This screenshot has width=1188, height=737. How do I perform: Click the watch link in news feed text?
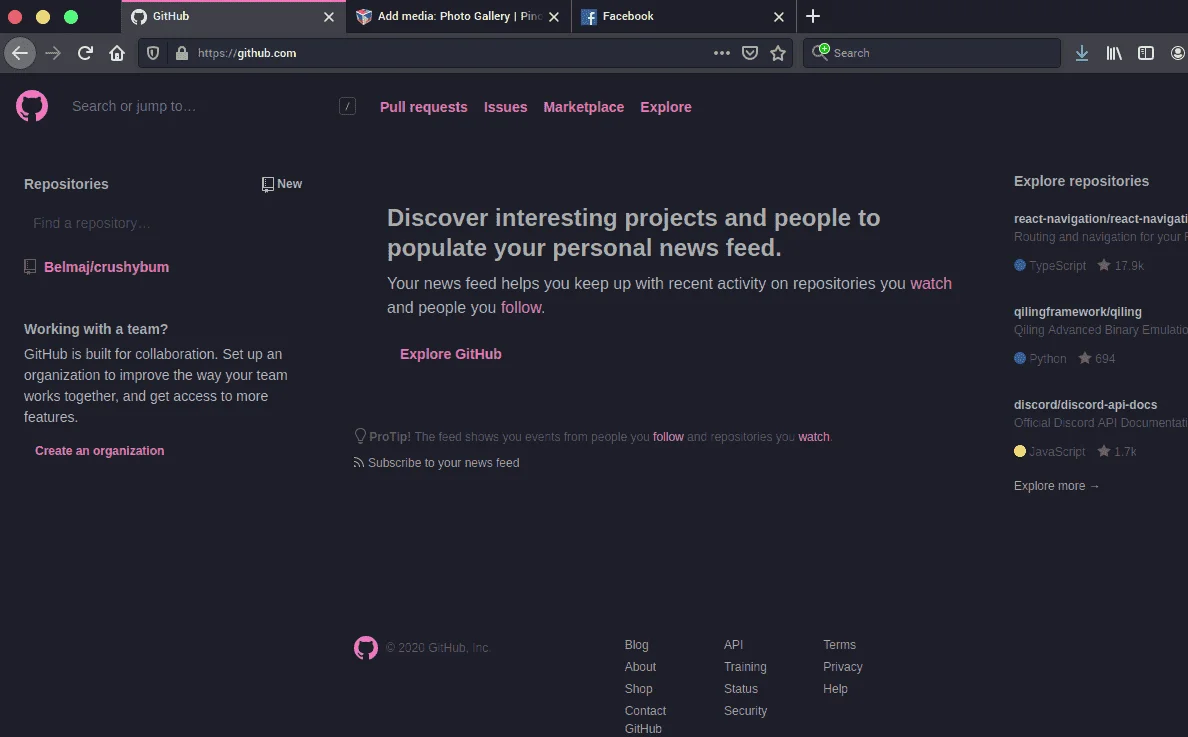point(931,283)
